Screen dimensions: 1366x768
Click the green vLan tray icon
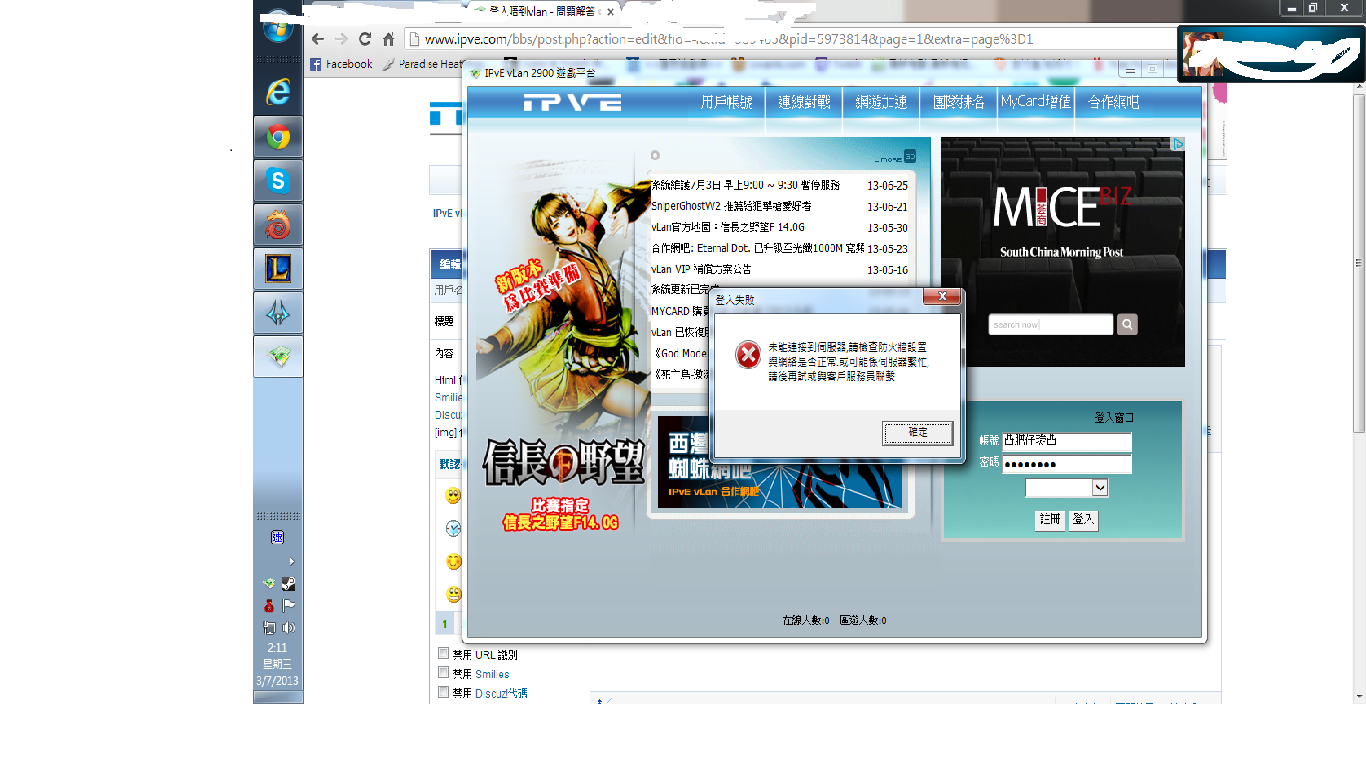[268, 584]
